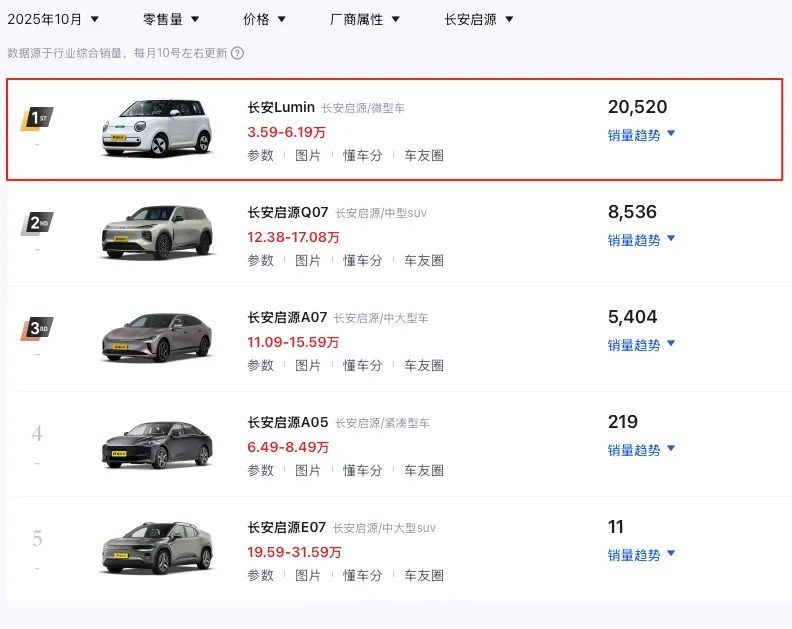This screenshot has height=629, width=792.
Task: View the 长安启源A05 car image
Action: tap(157, 444)
